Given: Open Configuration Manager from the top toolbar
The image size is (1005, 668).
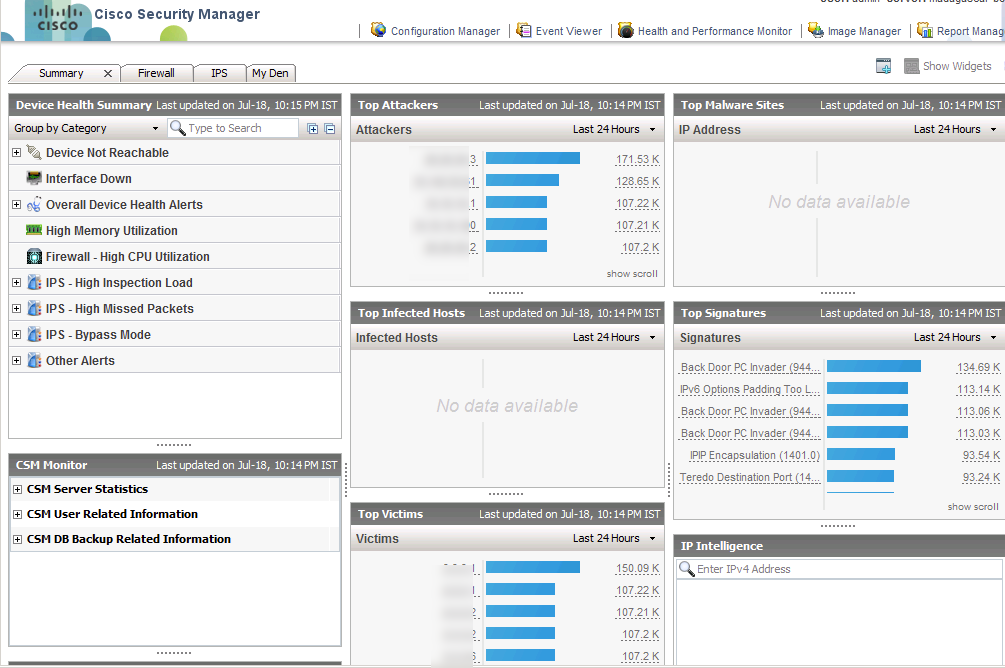Looking at the screenshot, I should point(435,31).
